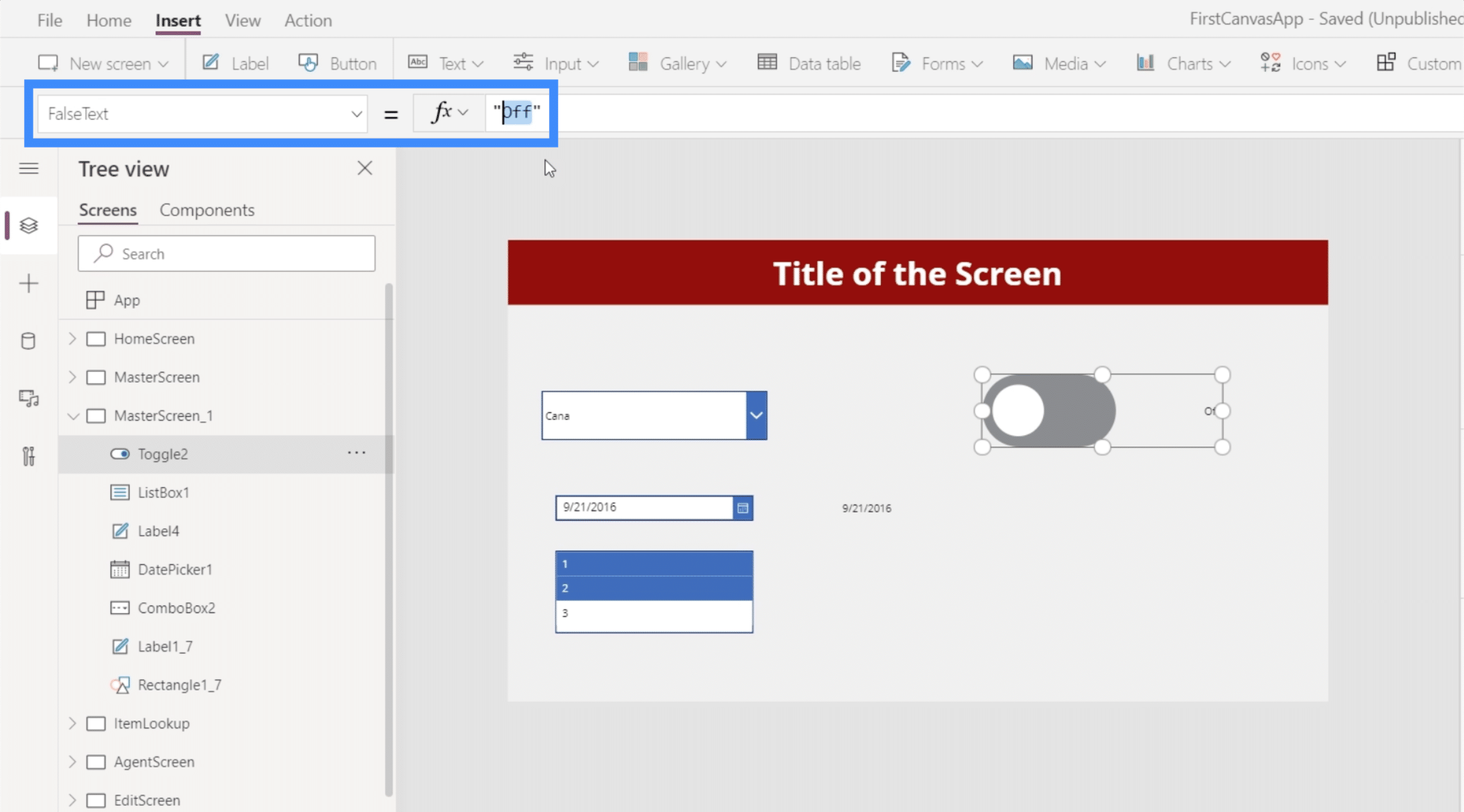Expand the HomeScreen tree item
Screen dimensions: 1464x812
[72, 338]
